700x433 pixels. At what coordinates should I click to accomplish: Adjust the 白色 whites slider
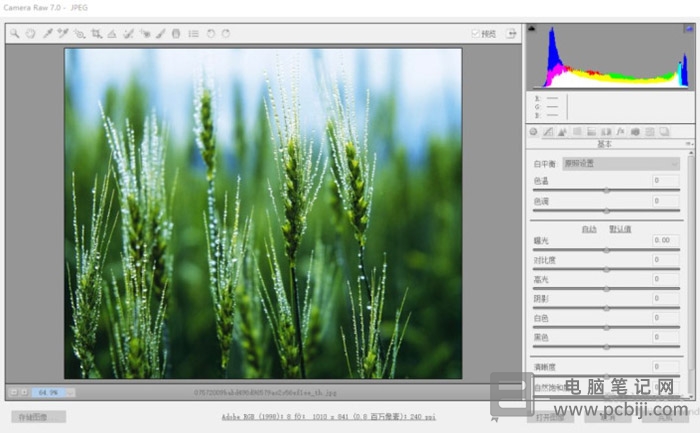(606, 328)
